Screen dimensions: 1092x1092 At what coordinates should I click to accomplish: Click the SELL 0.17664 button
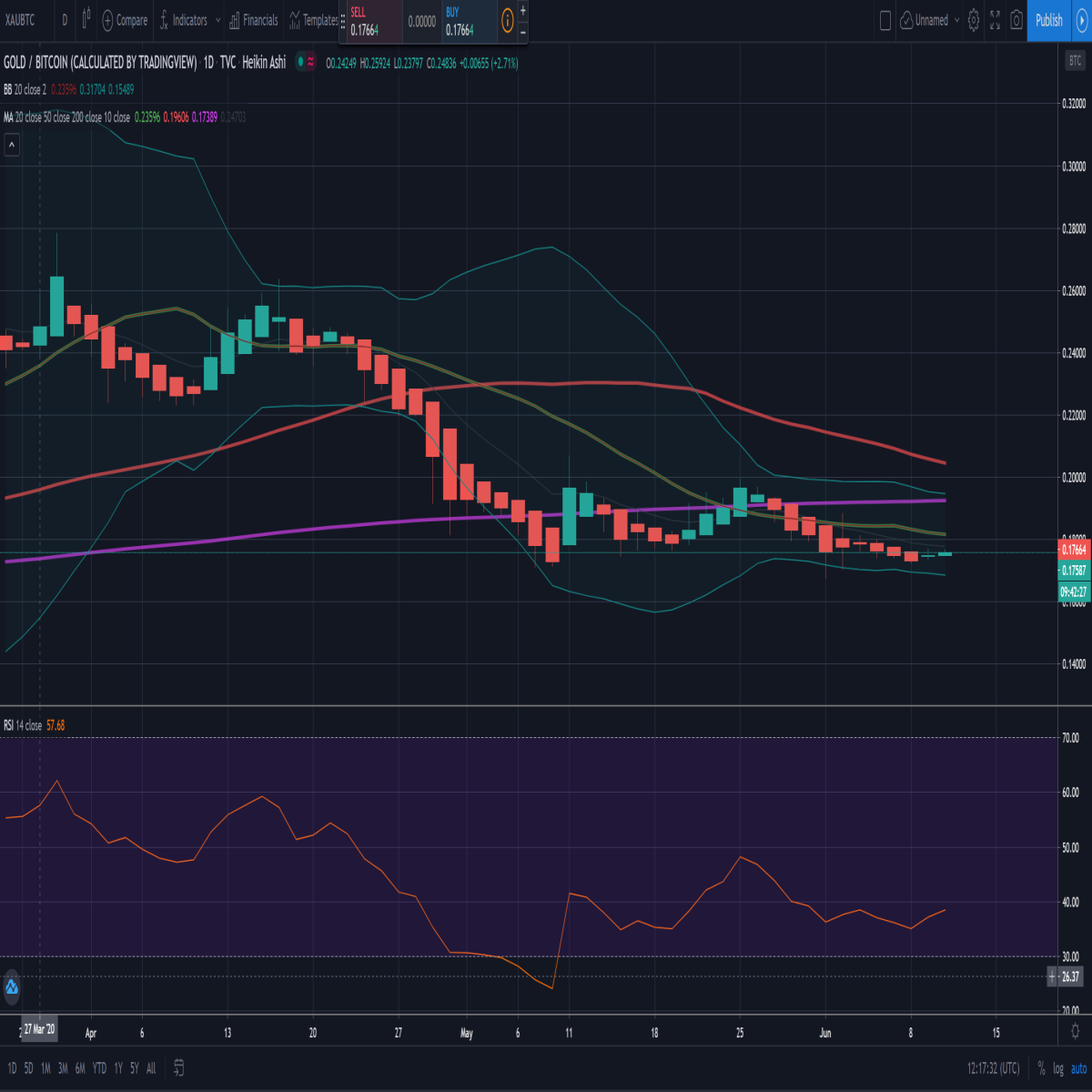point(373,22)
